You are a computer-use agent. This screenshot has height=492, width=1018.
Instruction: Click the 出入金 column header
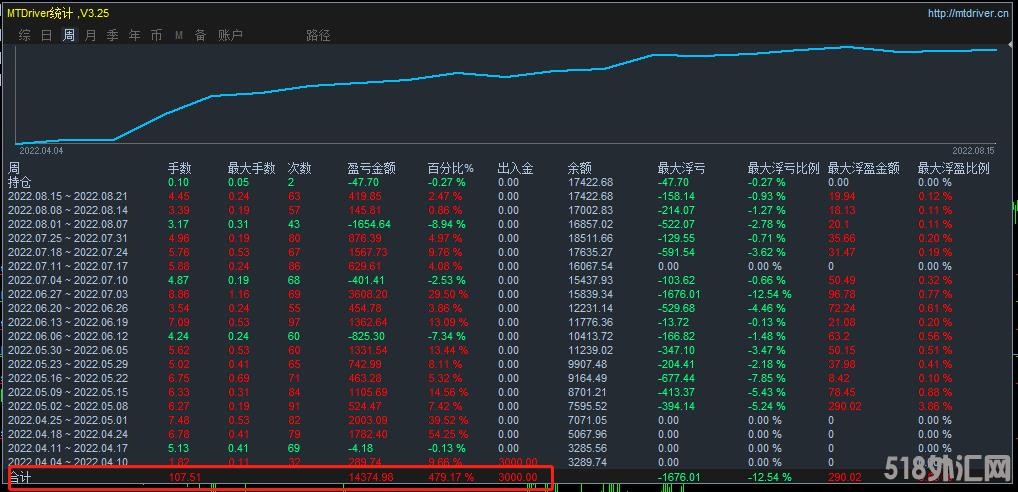515,169
